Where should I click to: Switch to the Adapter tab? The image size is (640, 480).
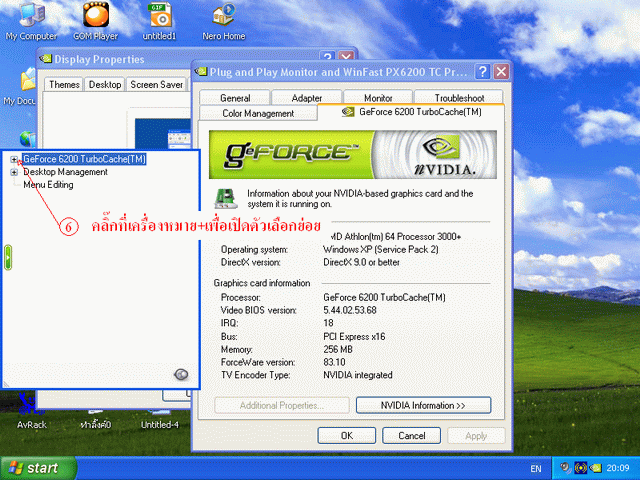point(307,98)
